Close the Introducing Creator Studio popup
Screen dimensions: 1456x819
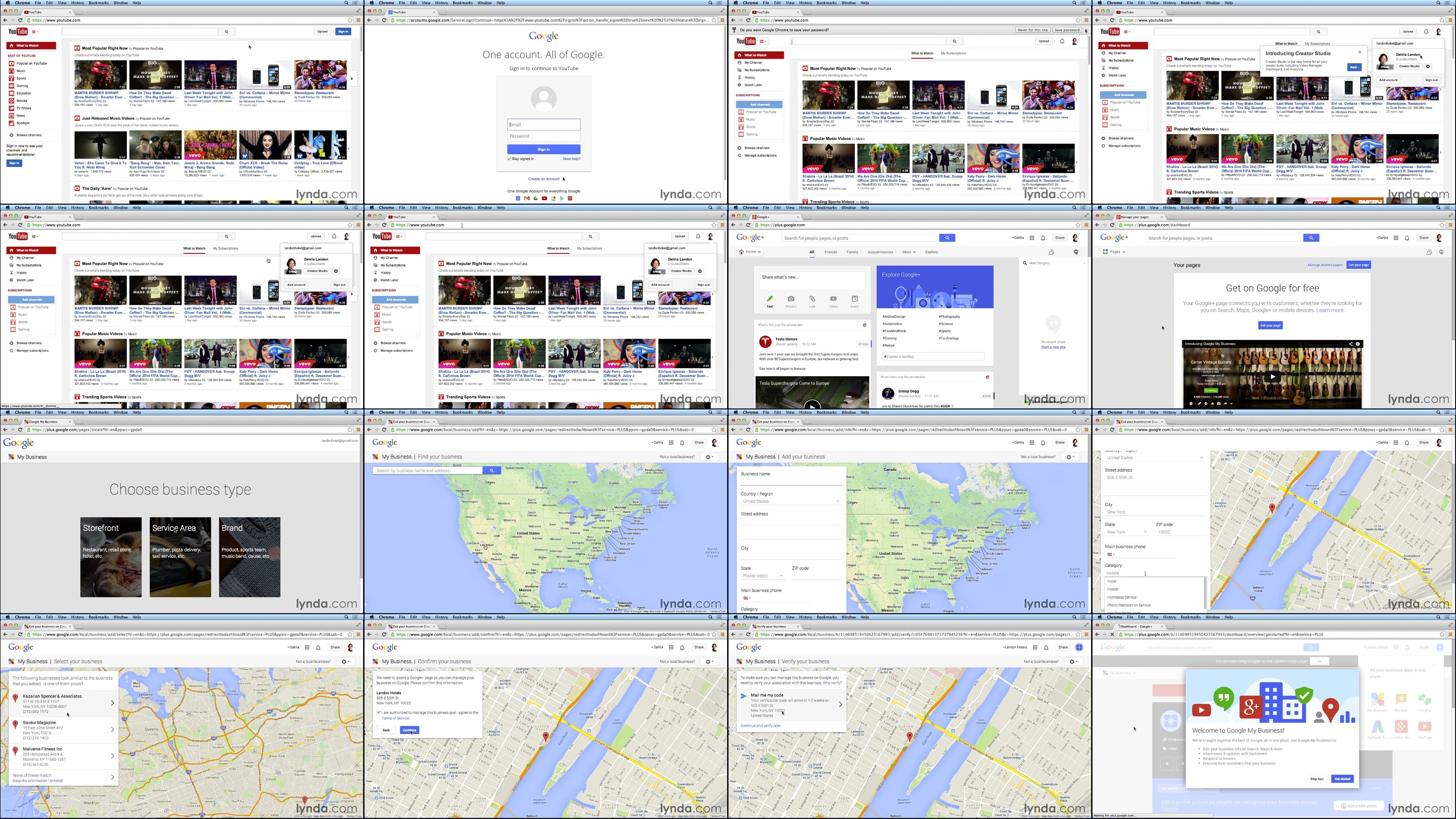[x=1360, y=52]
